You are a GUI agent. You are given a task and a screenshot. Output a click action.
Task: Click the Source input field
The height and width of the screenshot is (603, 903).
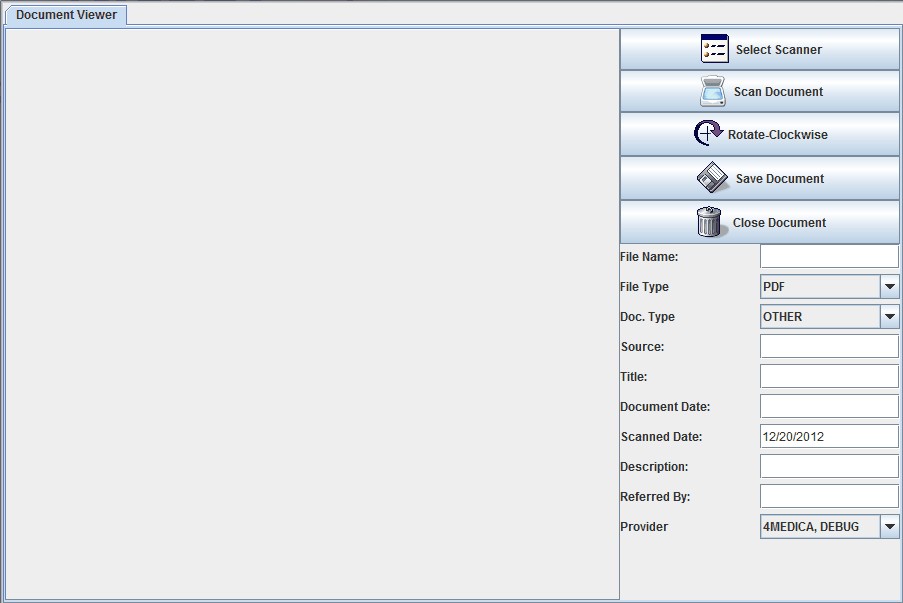click(828, 346)
